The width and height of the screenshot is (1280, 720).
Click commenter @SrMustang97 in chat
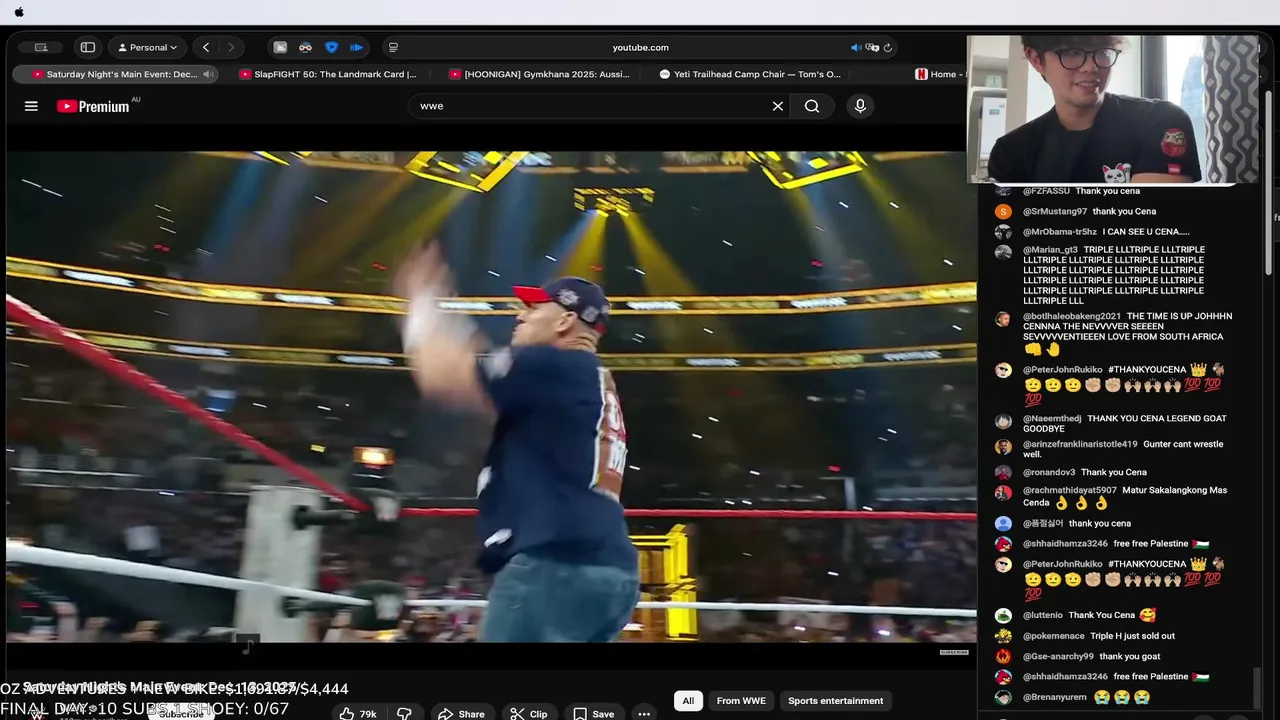pos(1054,212)
